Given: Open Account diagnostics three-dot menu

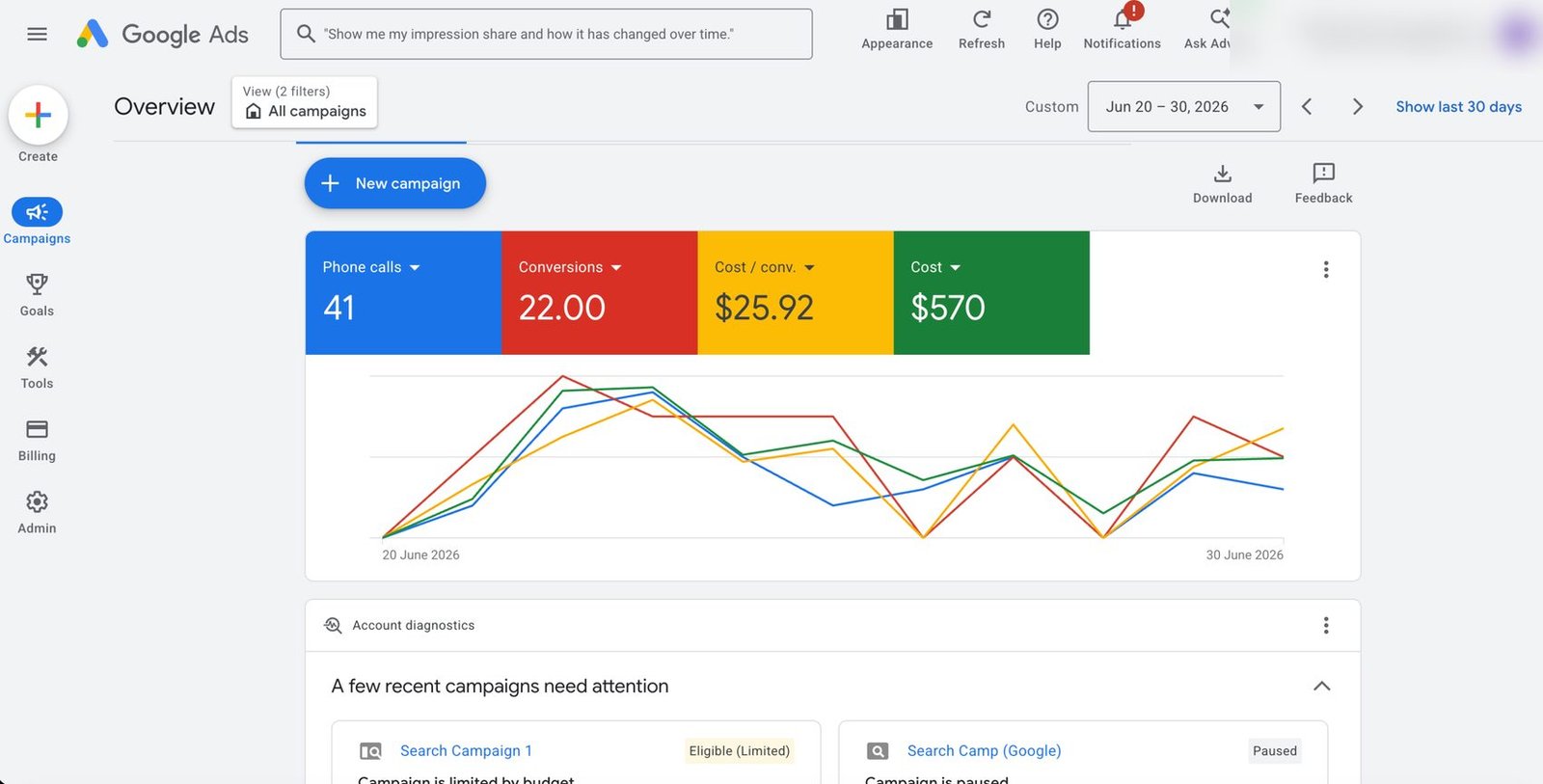Looking at the screenshot, I should [1326, 626].
